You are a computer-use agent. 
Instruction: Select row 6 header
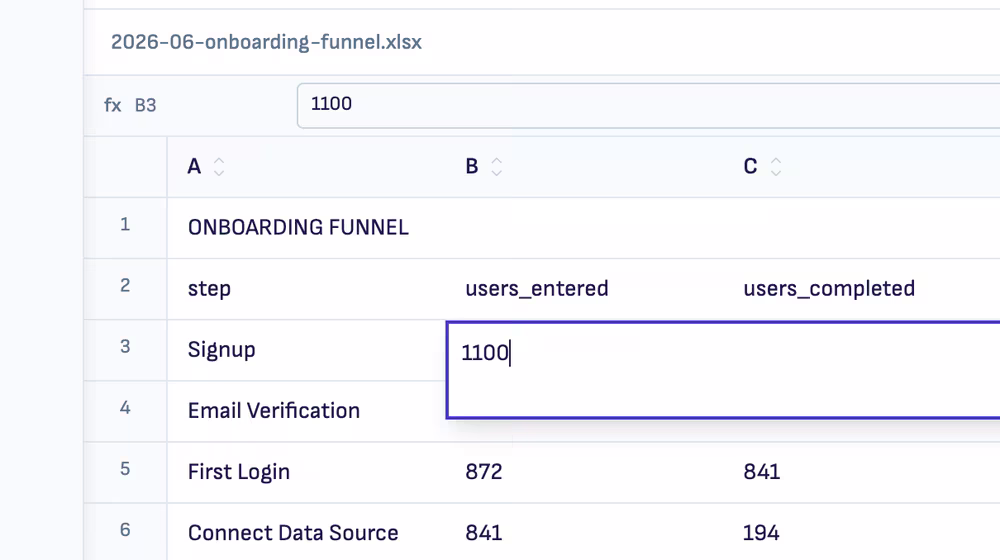point(125,532)
